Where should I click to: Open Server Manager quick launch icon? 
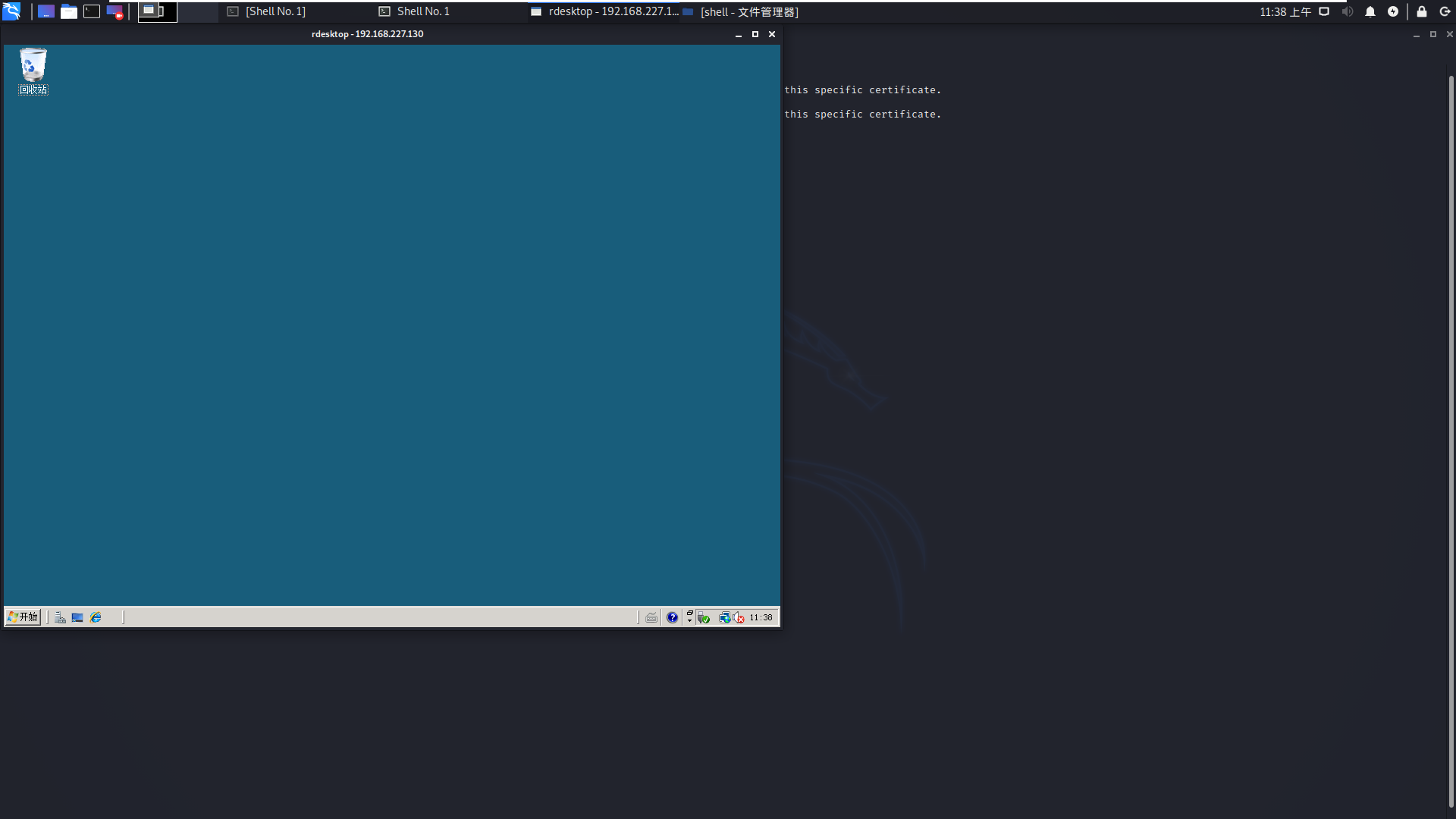pos(60,618)
